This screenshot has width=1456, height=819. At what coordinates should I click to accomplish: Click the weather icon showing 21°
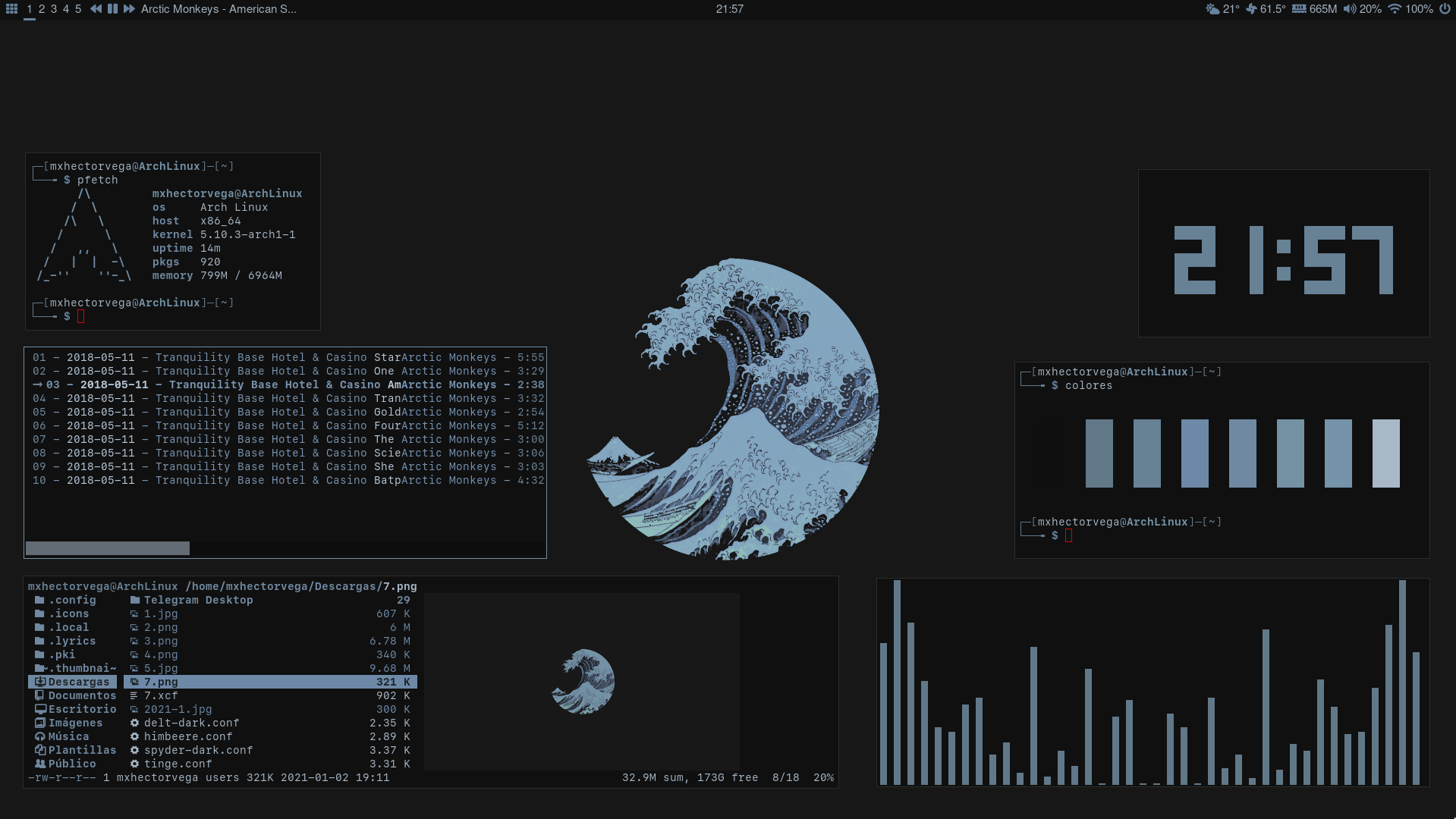[x=1212, y=9]
